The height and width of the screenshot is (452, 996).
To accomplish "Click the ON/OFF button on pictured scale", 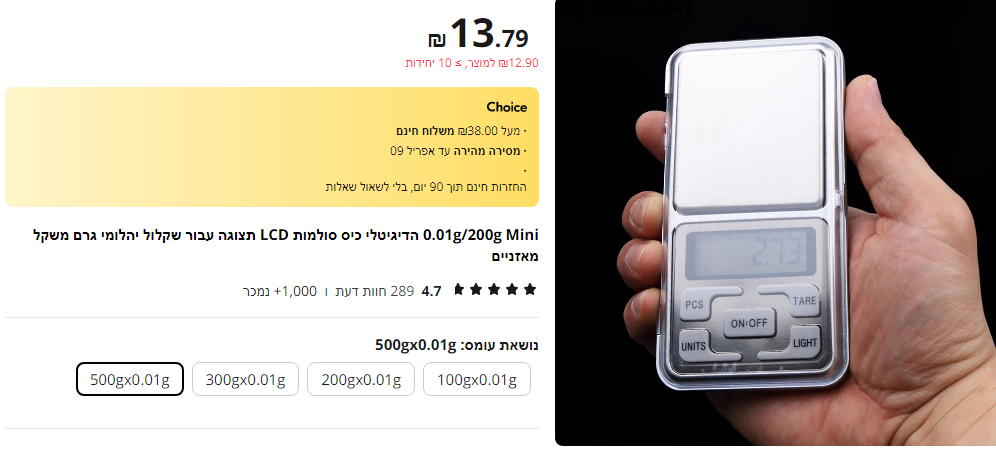I will pyautogui.click(x=749, y=323).
